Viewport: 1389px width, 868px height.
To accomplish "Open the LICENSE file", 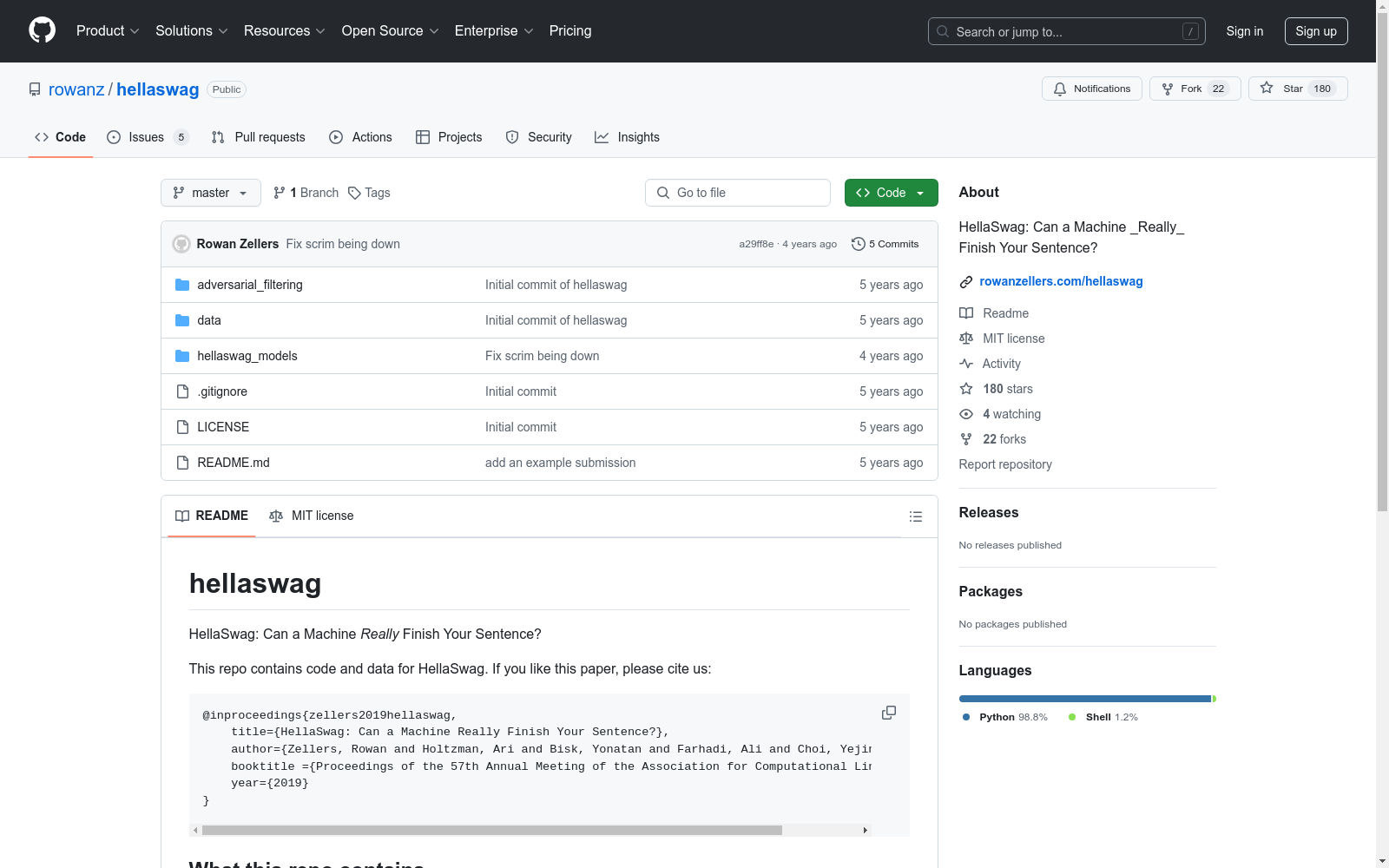I will [x=223, y=427].
